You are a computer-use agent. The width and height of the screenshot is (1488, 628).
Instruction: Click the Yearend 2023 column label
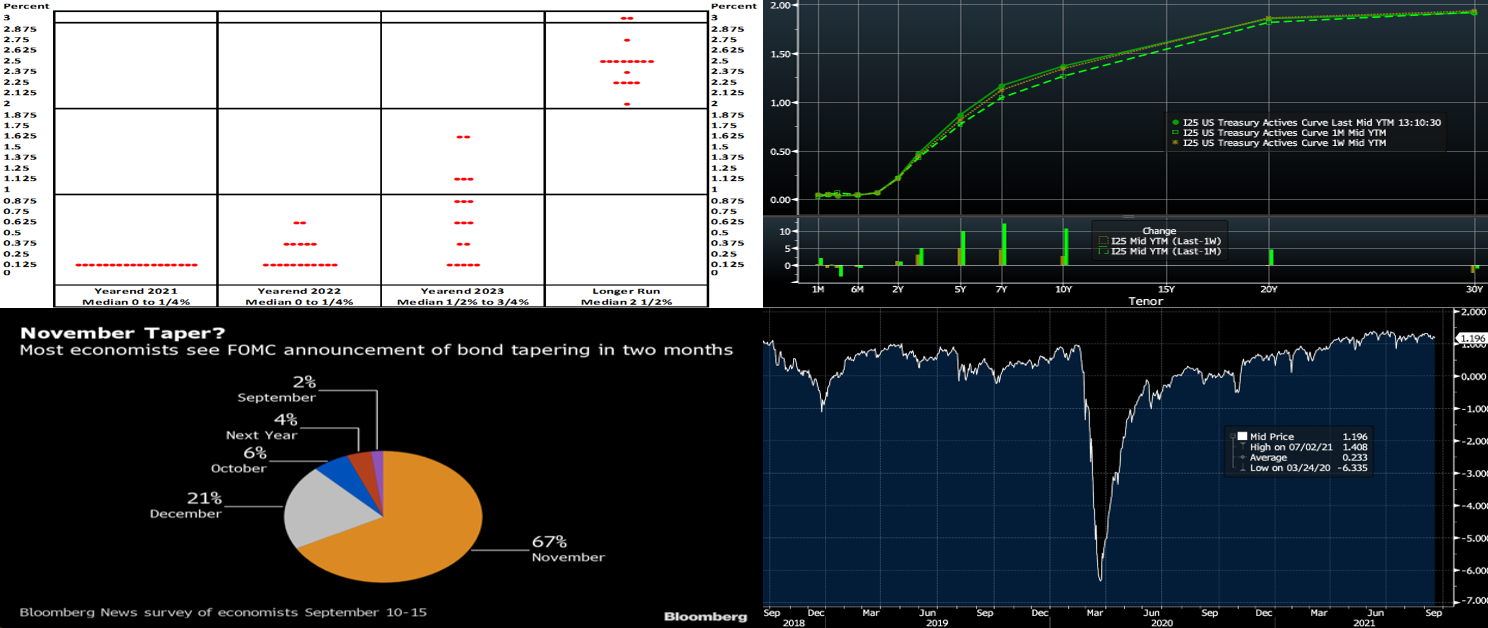click(x=462, y=290)
